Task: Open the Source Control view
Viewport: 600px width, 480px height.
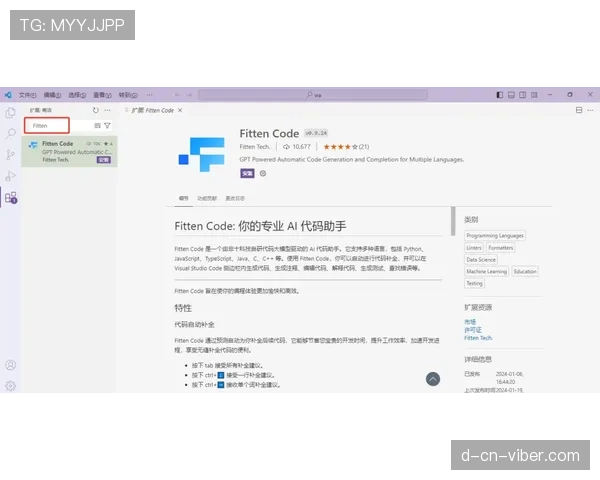Action: [x=11, y=154]
